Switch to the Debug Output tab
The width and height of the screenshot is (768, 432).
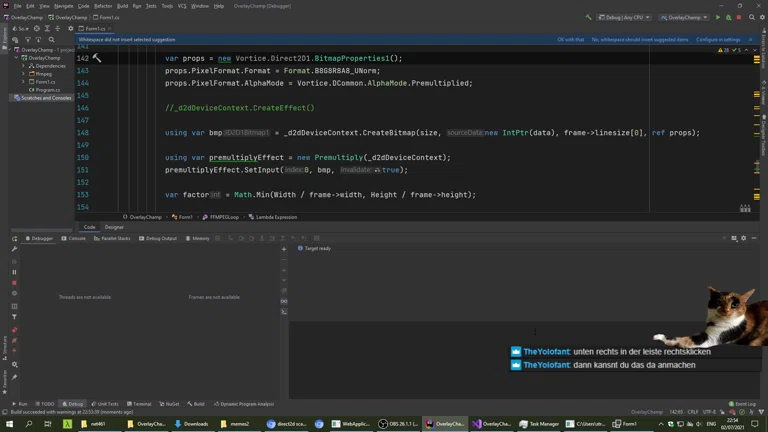(158, 239)
